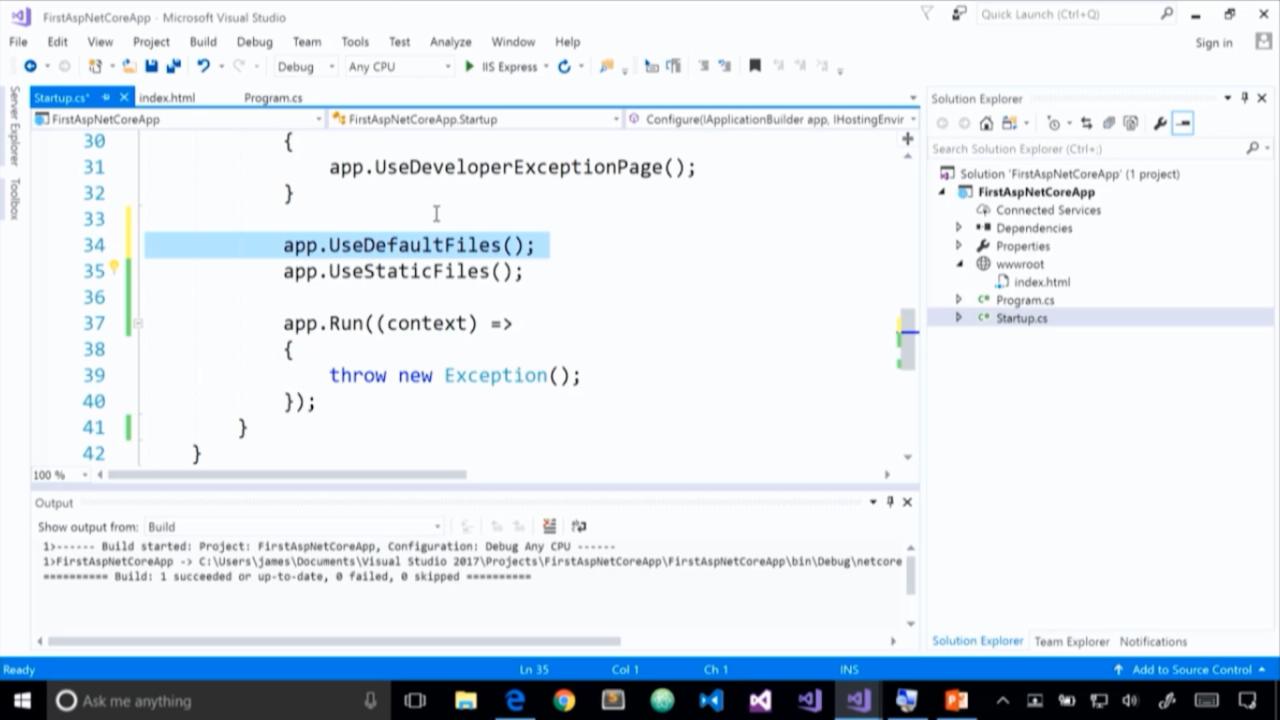Open the Edit menu

coord(58,42)
